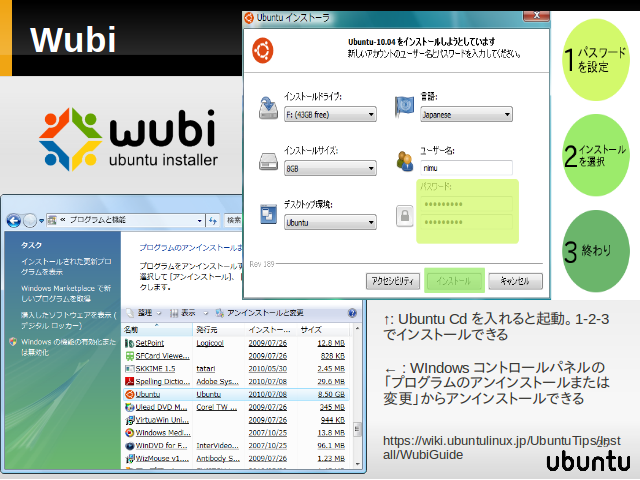Select SKKIME 1.5 in the program list
The image size is (640, 480).
click(236, 369)
